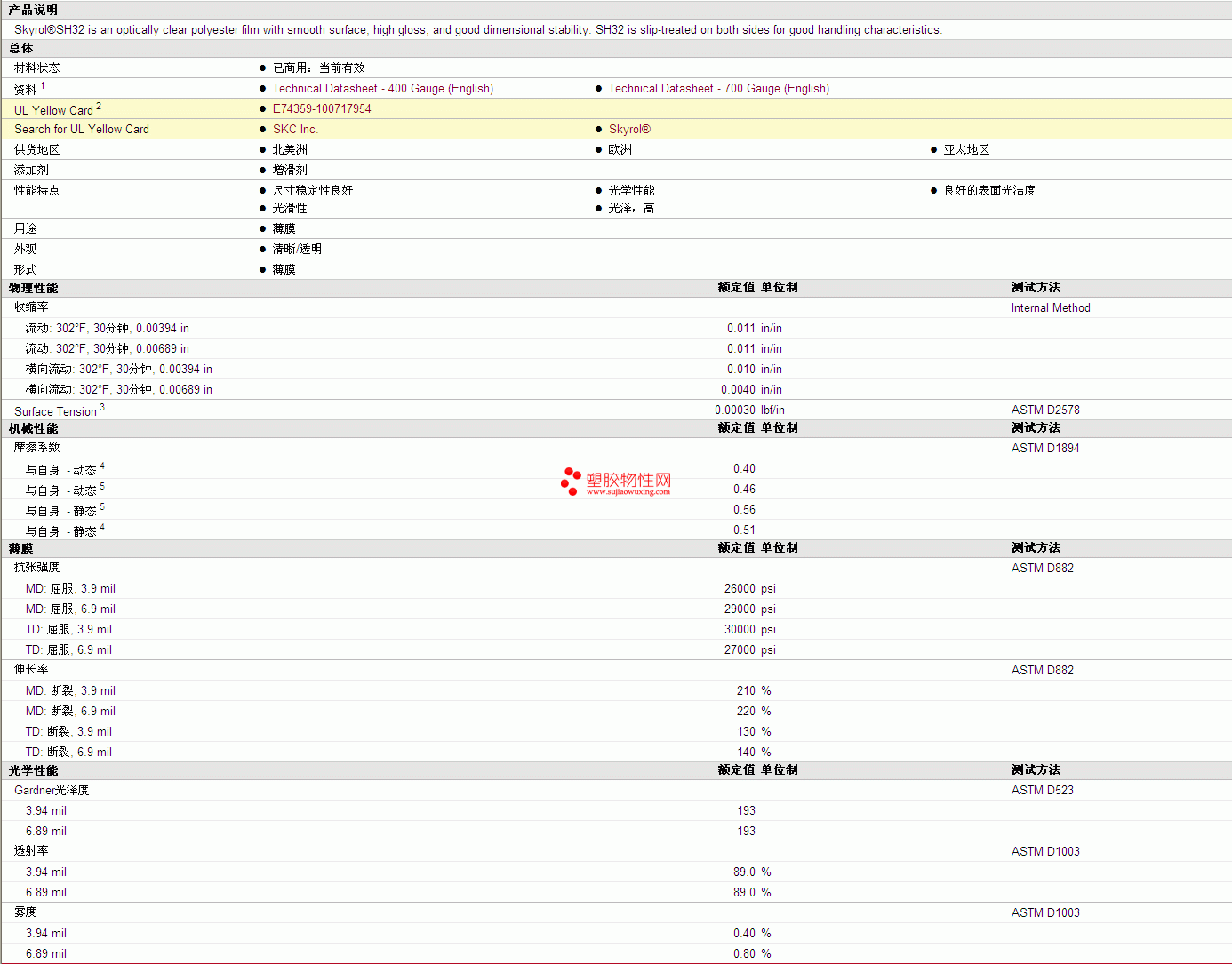Viewport: 1232px width, 964px height.
Task: Click the UL Yellow Card row label
Action: [x=53, y=110]
